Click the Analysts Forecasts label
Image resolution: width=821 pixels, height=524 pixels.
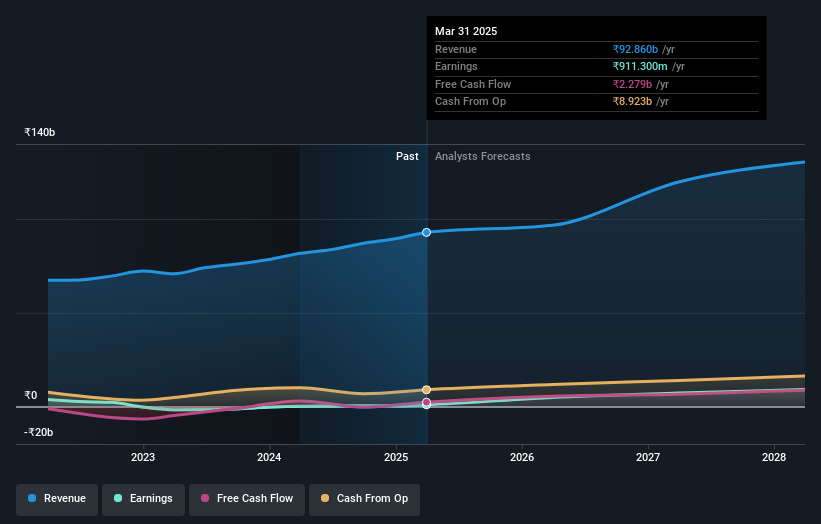tap(482, 157)
